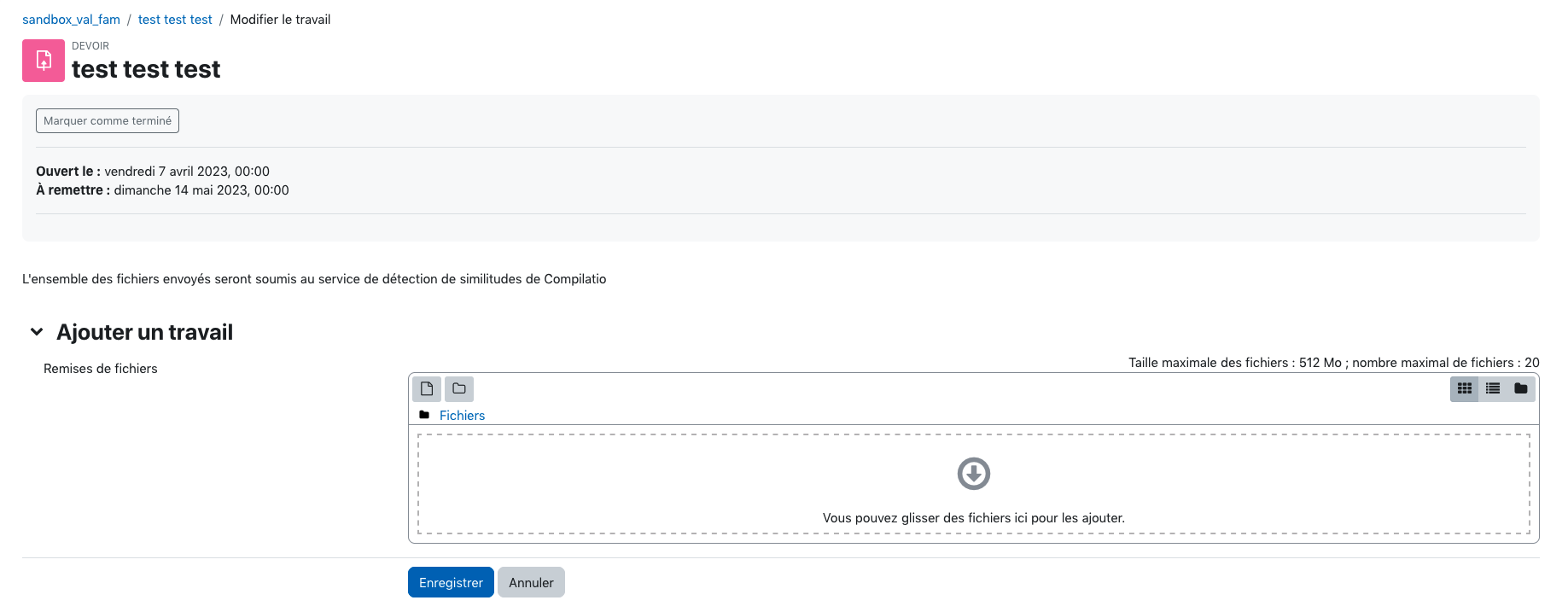This screenshot has height=612, width=1568.
Task: Click the DEVOIR label above the title
Action: click(90, 46)
